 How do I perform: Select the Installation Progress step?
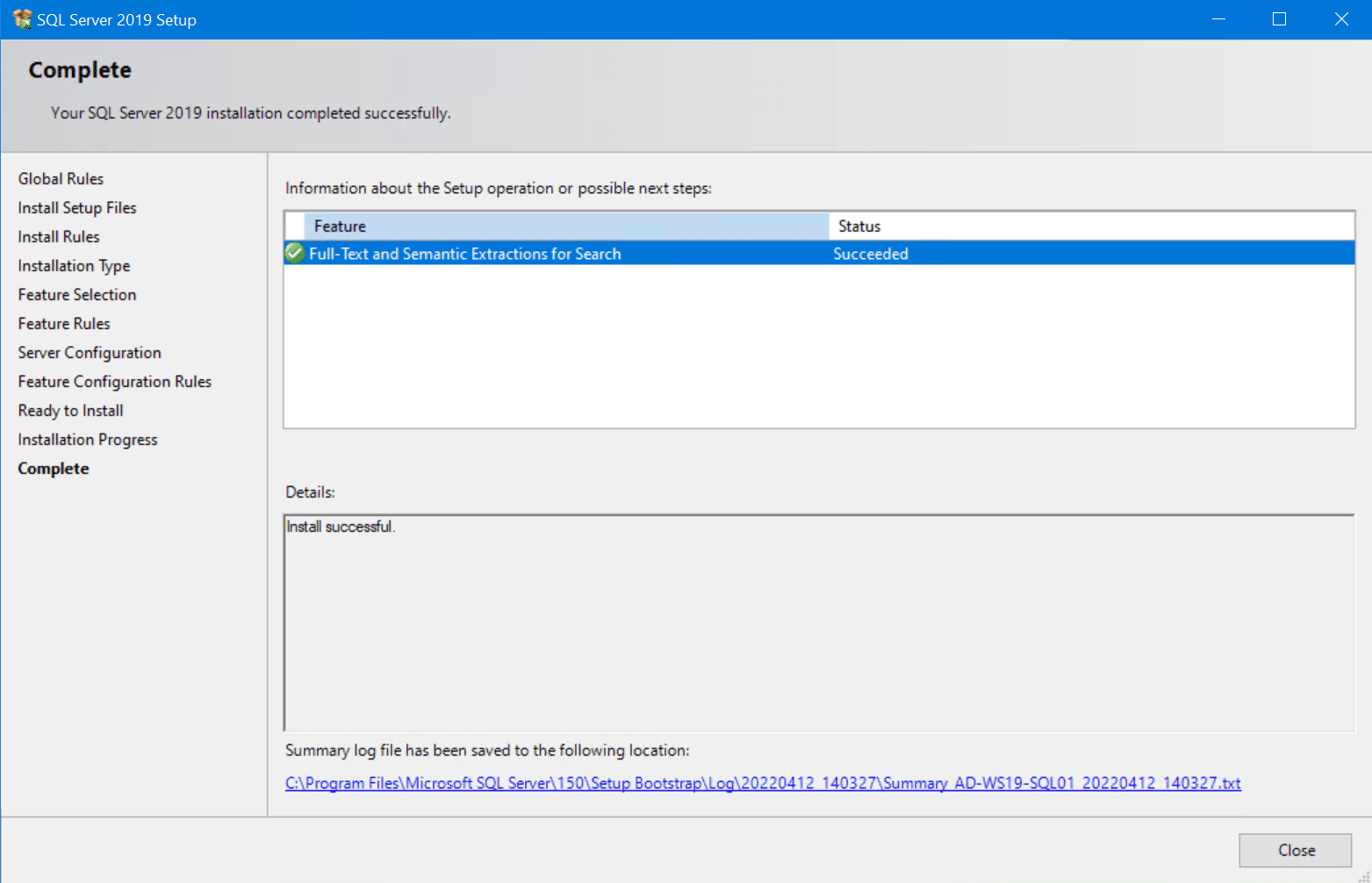pos(87,439)
